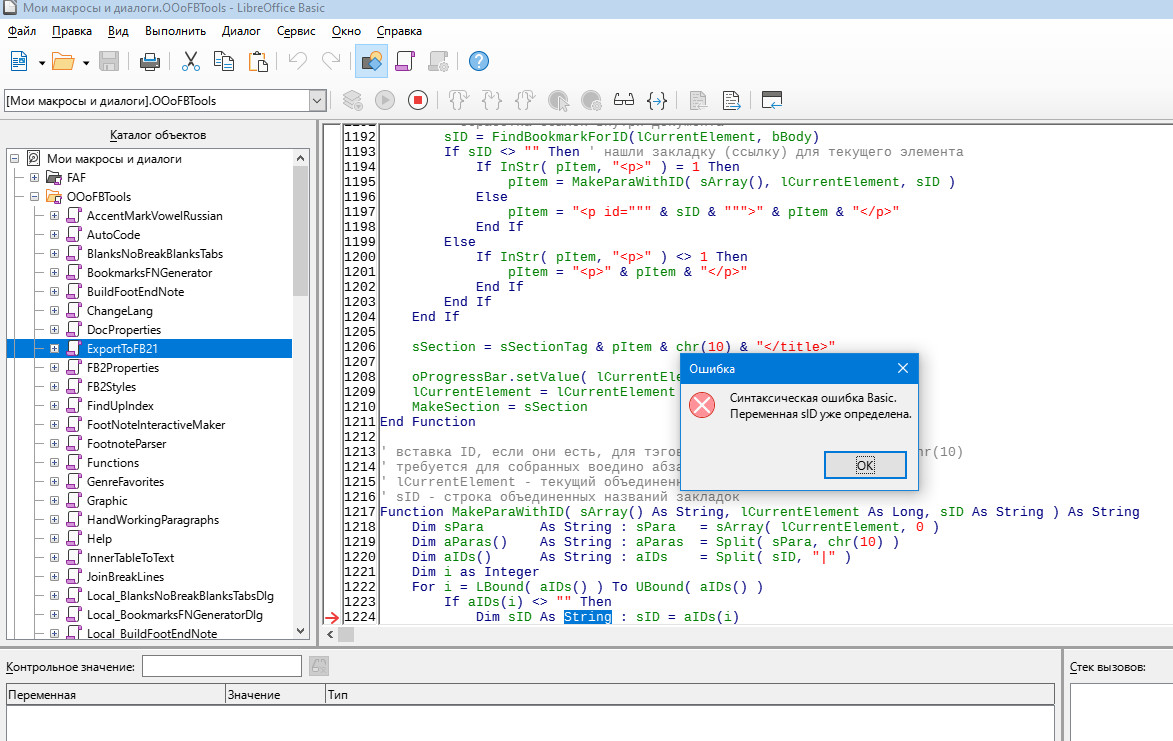Select the BookmarksFNGenerator module
This screenshot has height=741, width=1173.
click(x=149, y=273)
